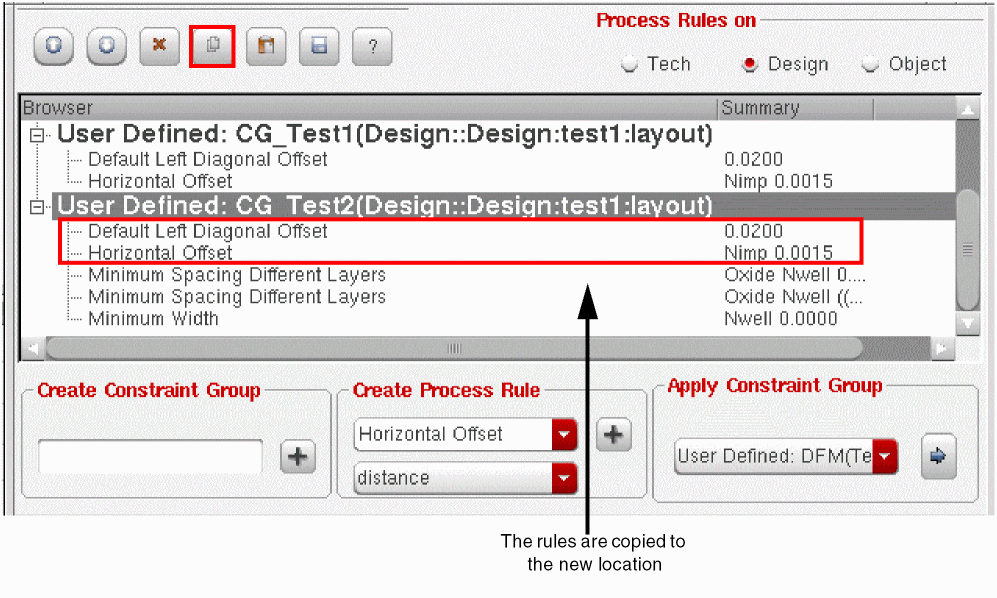This screenshot has height=598, width=997.
Task: Select the Tech radio button
Action: click(629, 64)
